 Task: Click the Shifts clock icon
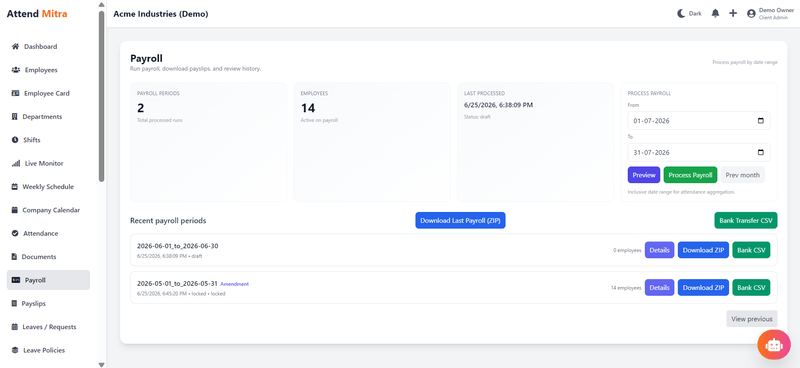point(15,140)
